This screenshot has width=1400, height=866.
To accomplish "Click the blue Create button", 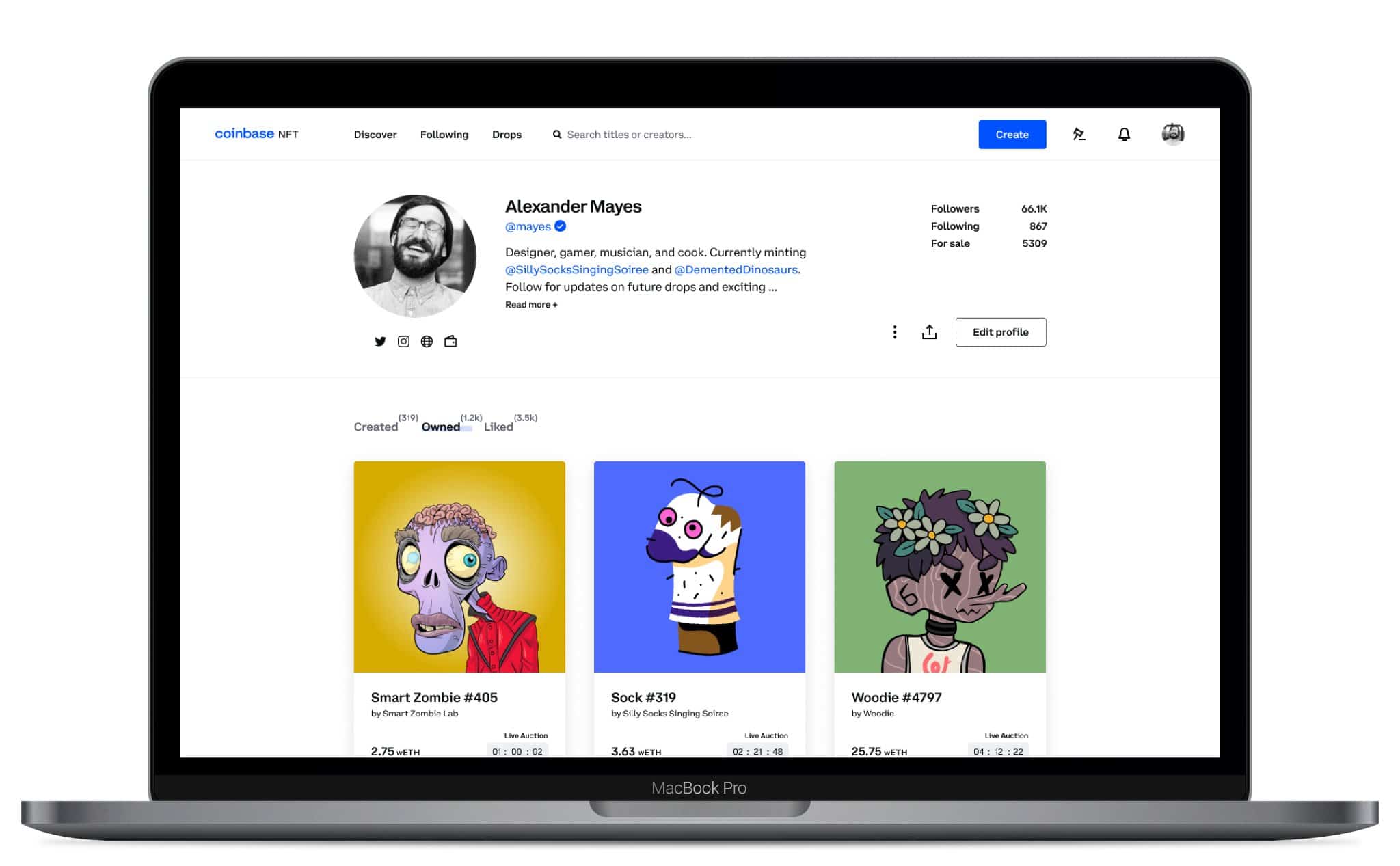I will coord(1012,134).
